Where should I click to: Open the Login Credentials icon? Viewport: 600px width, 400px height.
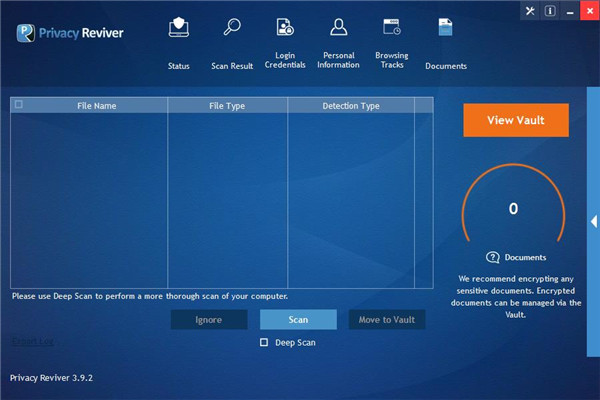[285, 27]
